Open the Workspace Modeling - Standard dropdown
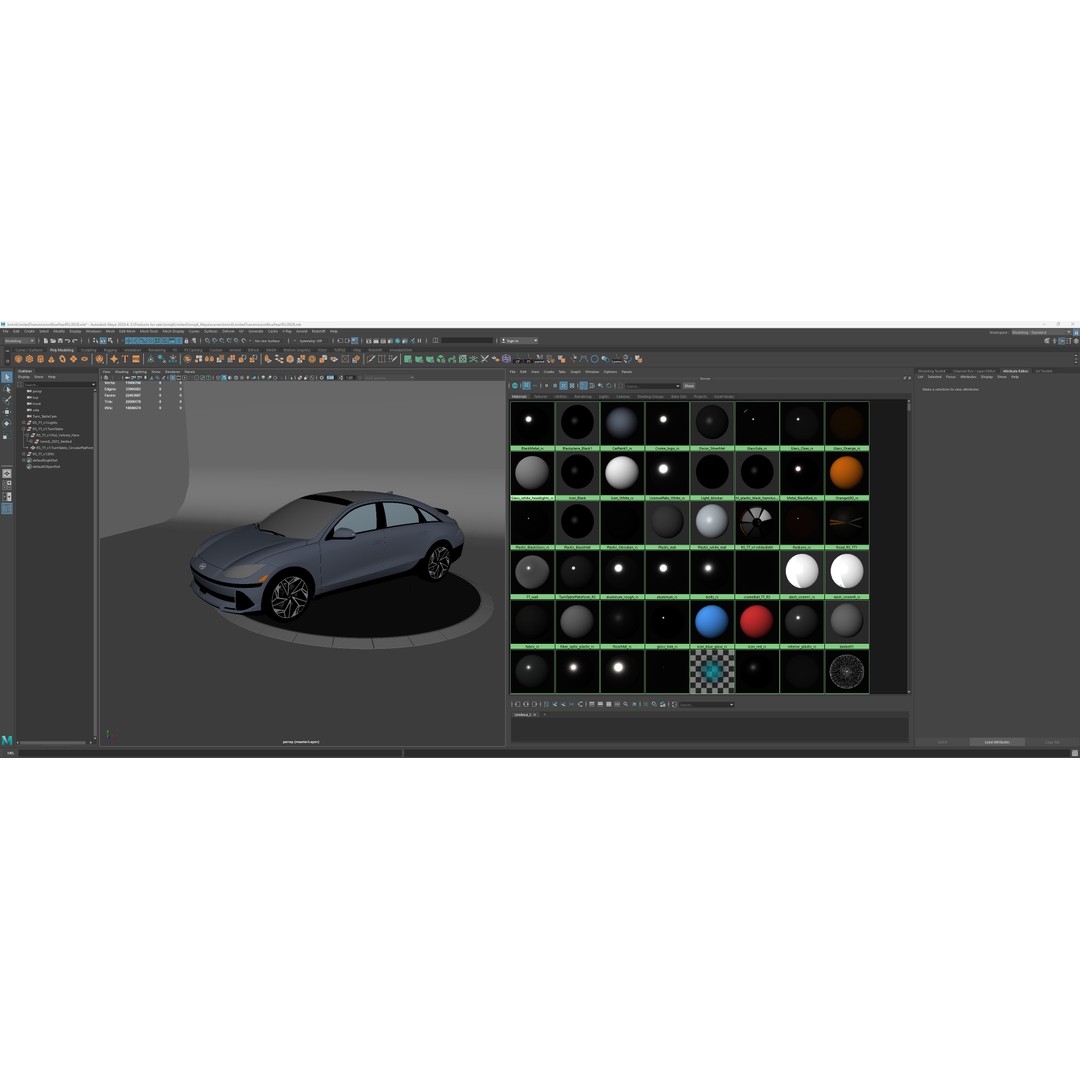Screen dimensions: 1080x1080 (1041, 332)
